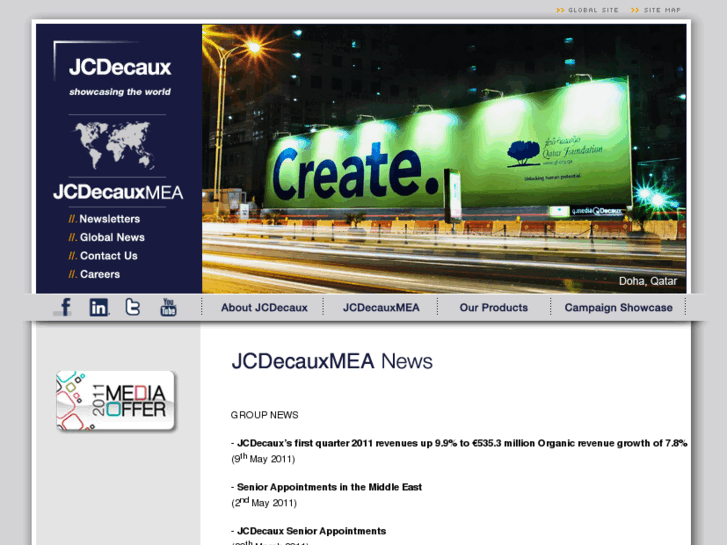Click the 9th May 2011 date text
This screenshot has width=727, height=545.
pyautogui.click(x=263, y=459)
